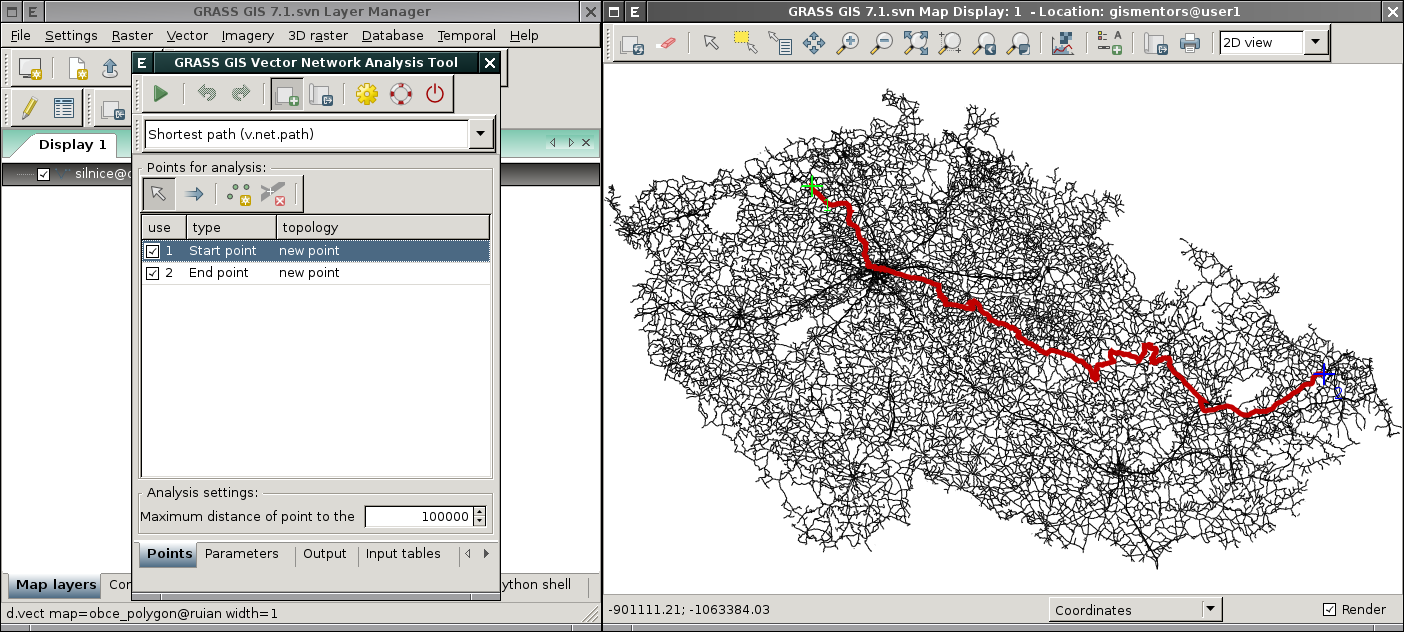Click the right arrow beside Display 1 tab
This screenshot has width=1404, height=632.
click(x=570, y=144)
